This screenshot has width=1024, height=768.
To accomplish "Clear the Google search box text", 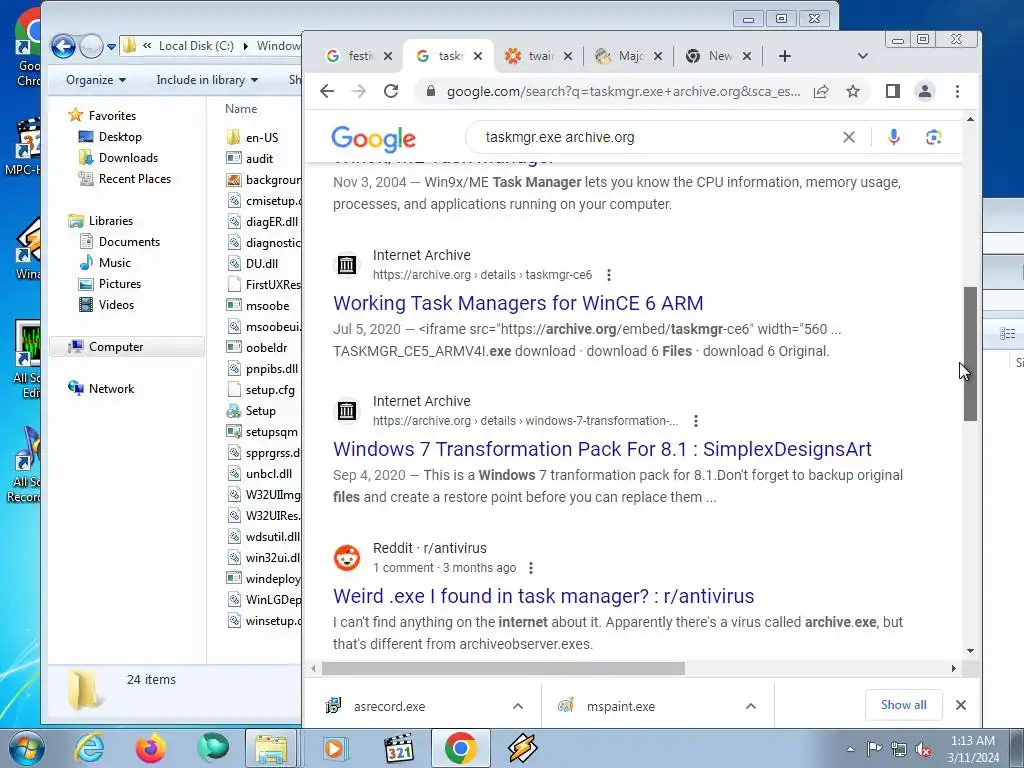I will pyautogui.click(x=848, y=137).
